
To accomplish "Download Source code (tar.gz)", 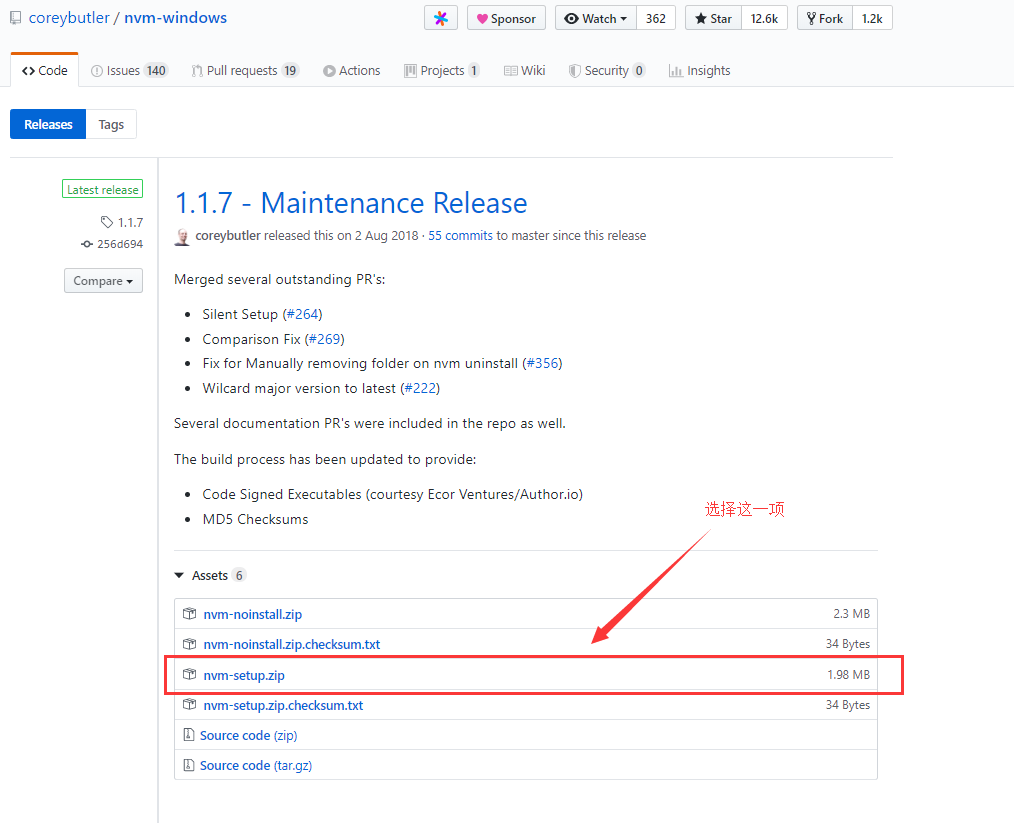I will tap(256, 765).
